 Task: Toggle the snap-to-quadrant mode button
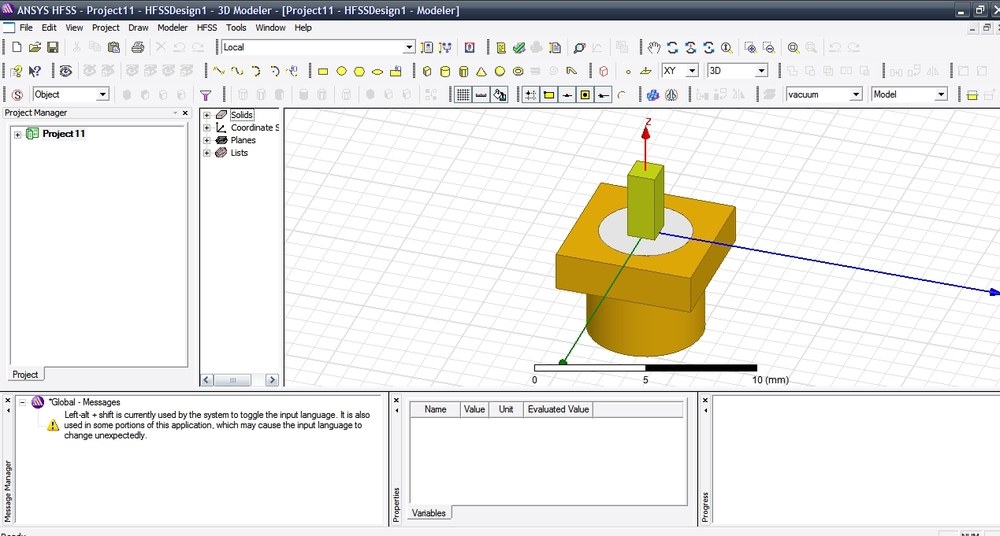click(x=603, y=95)
